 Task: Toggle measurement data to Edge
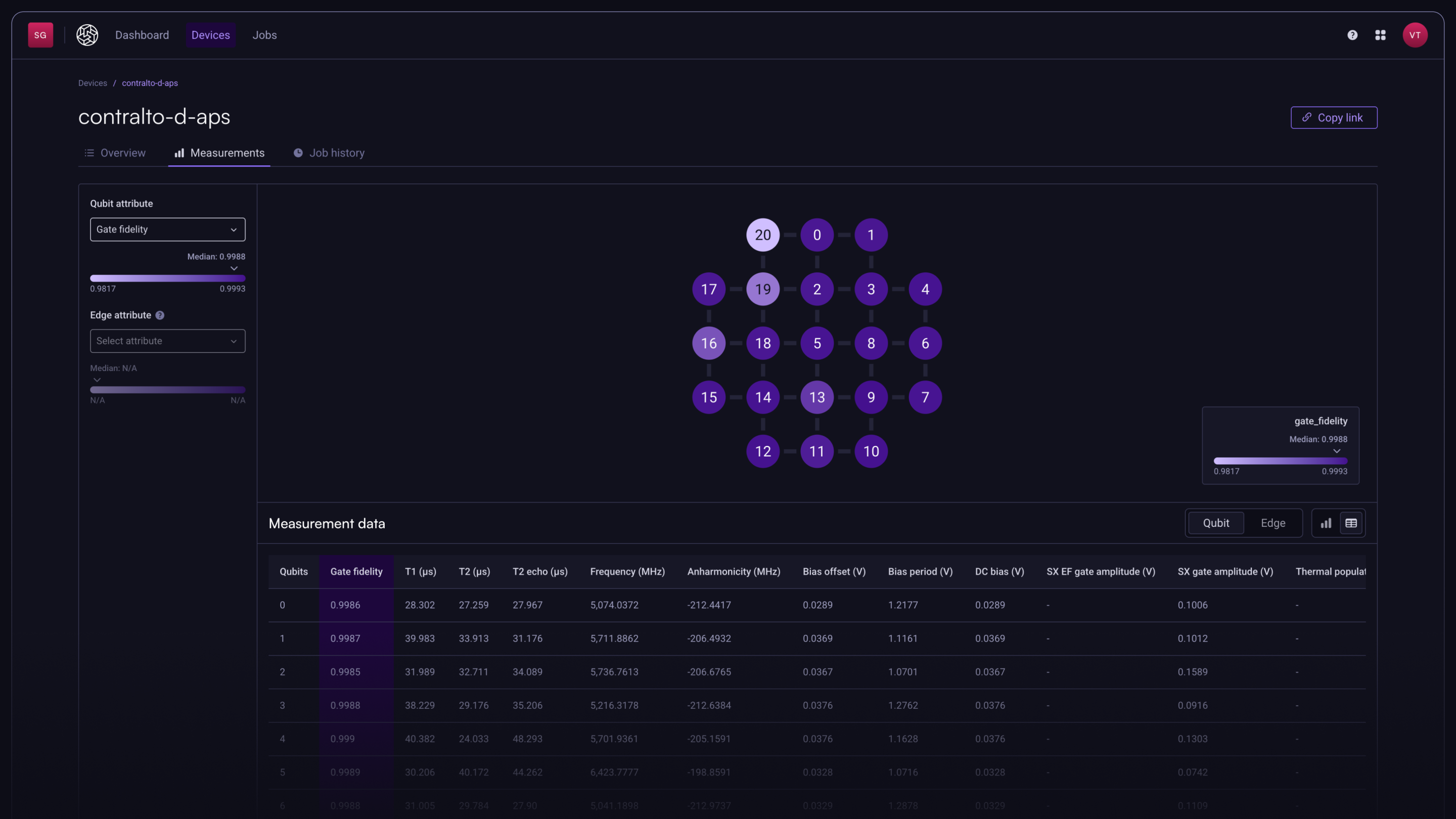[x=1273, y=523]
